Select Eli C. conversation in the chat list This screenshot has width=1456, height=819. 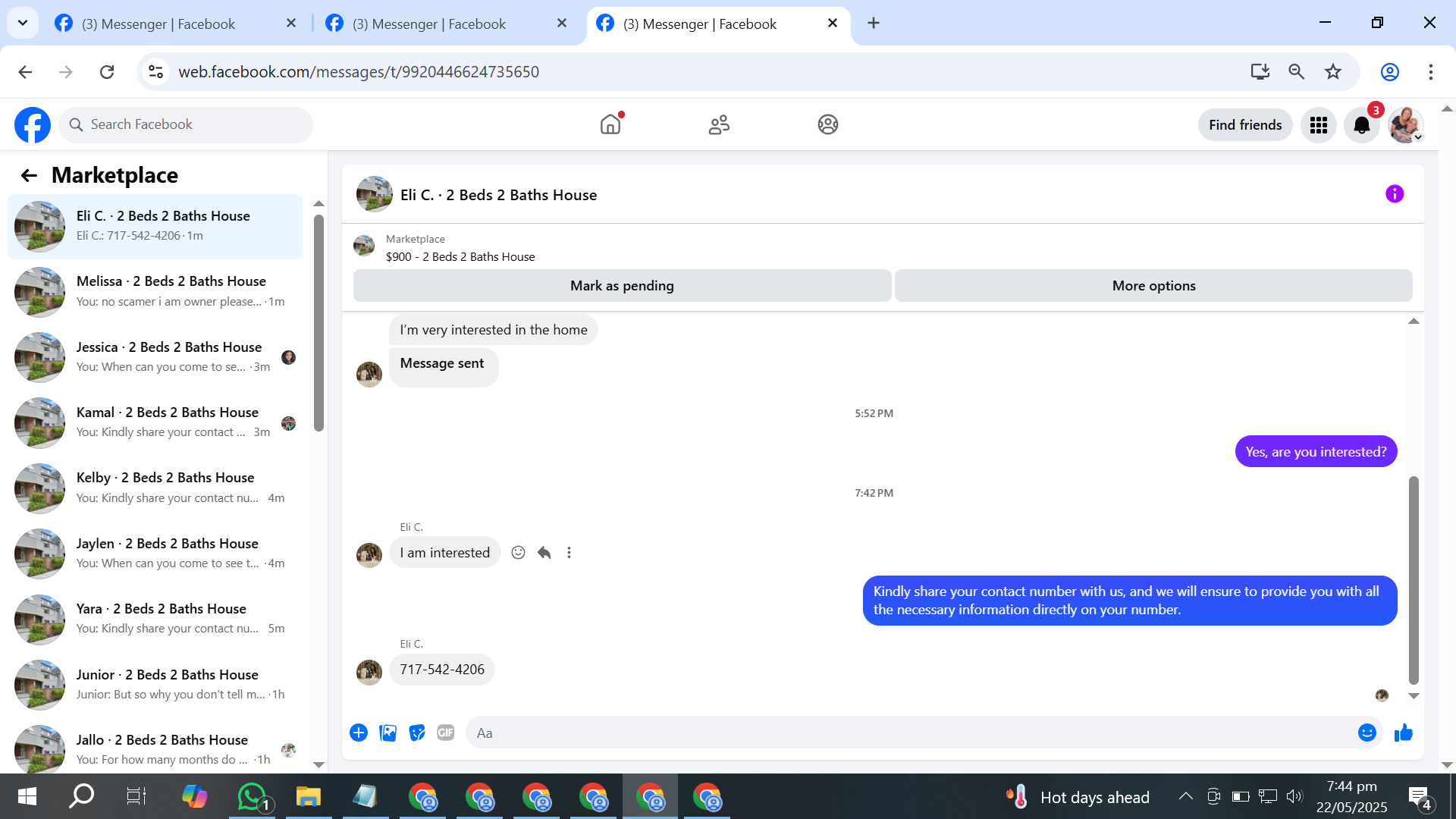[x=155, y=226]
